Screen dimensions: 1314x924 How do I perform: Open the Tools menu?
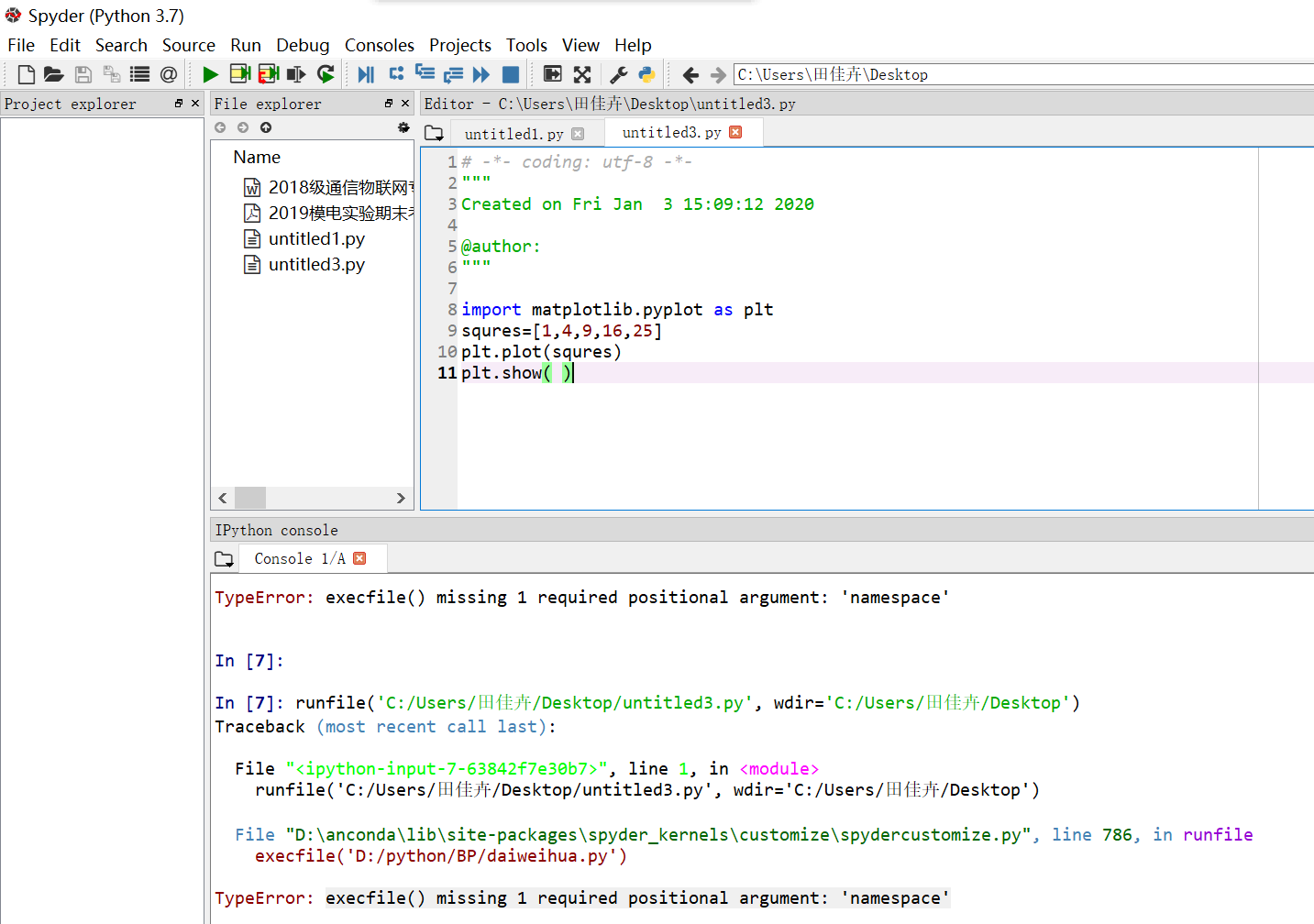pos(526,45)
